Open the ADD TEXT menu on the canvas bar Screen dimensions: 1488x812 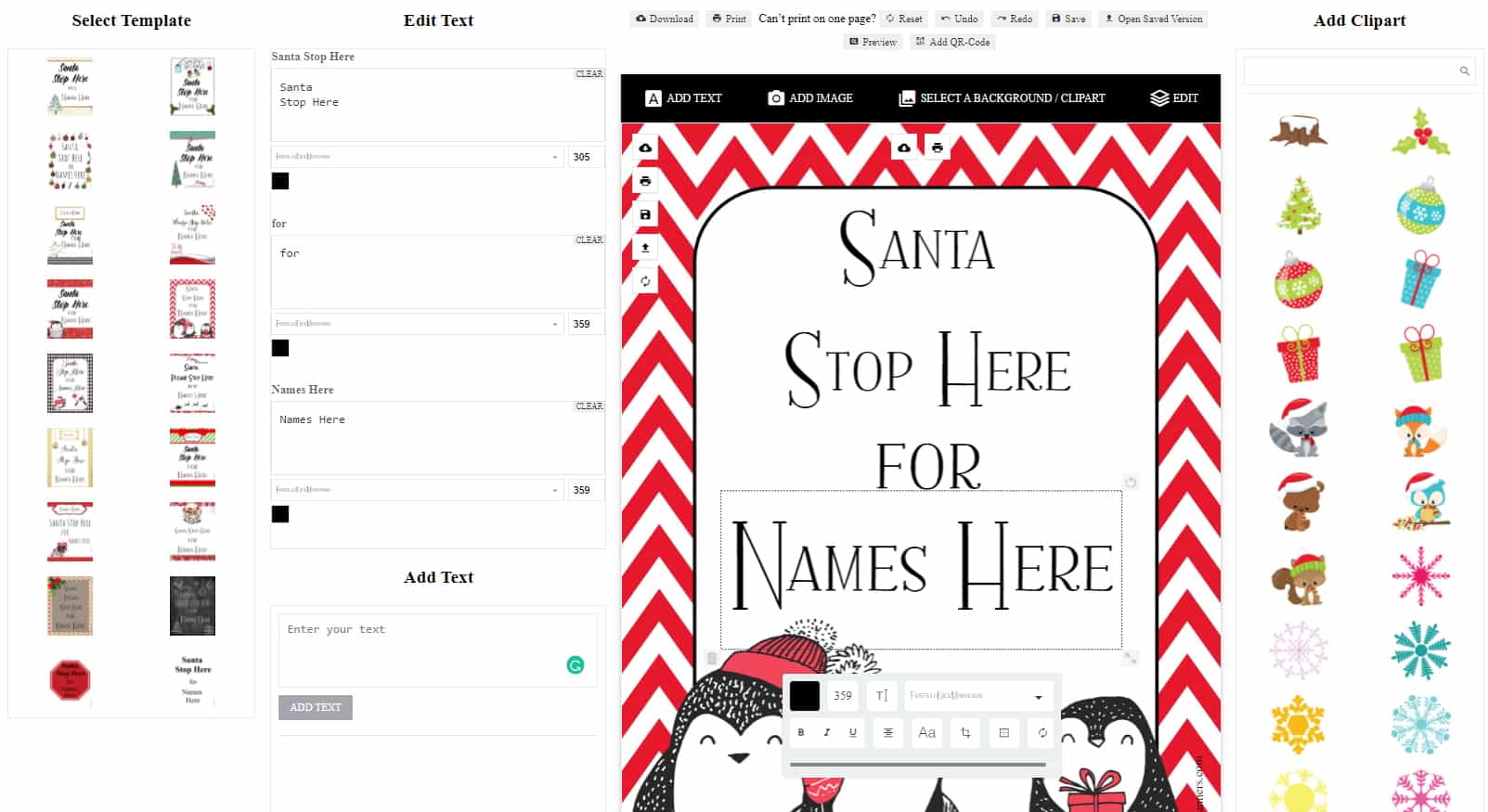tap(683, 97)
